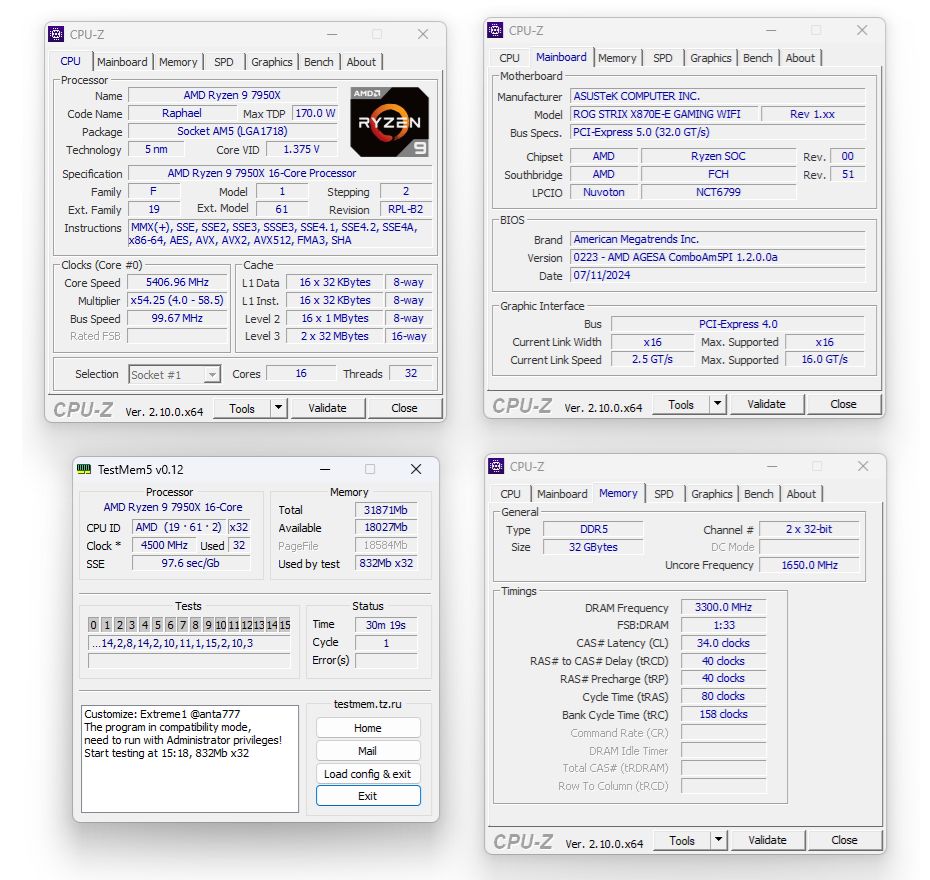Click Mail button in TestMem5

[368, 751]
